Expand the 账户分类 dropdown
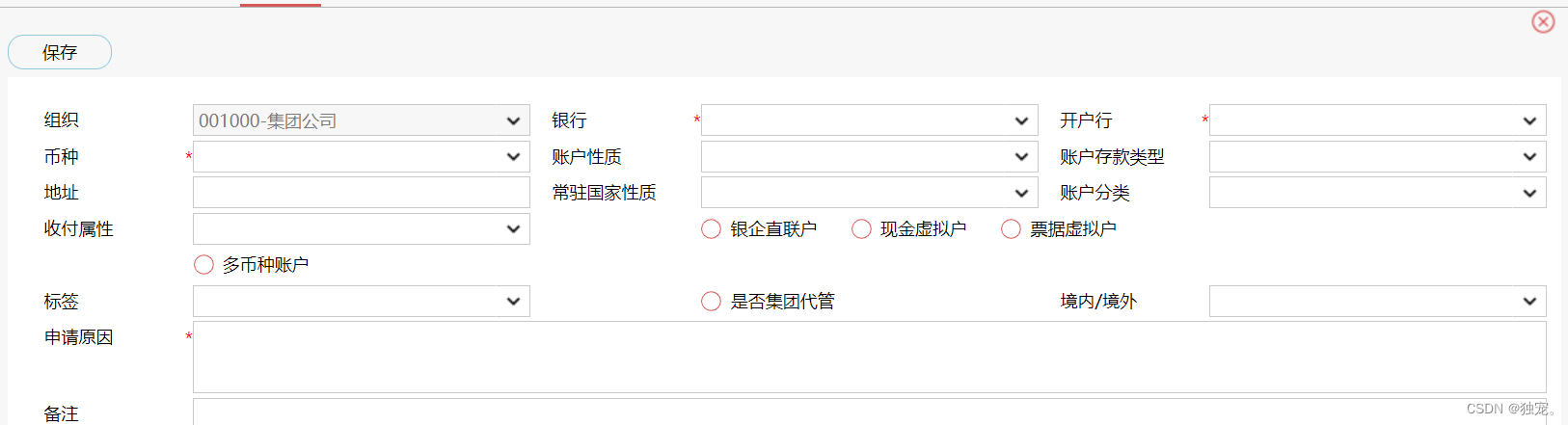1568x425 pixels. [x=1377, y=193]
